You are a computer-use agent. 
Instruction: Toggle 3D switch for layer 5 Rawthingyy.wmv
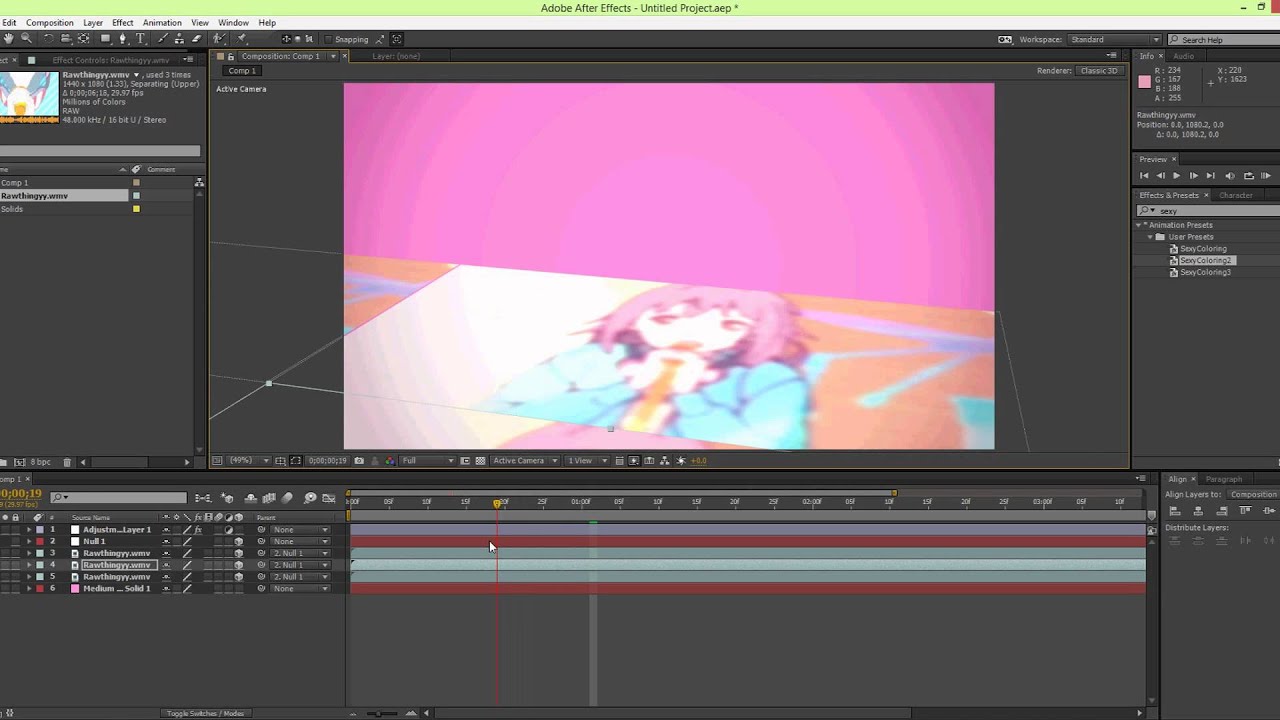238,577
